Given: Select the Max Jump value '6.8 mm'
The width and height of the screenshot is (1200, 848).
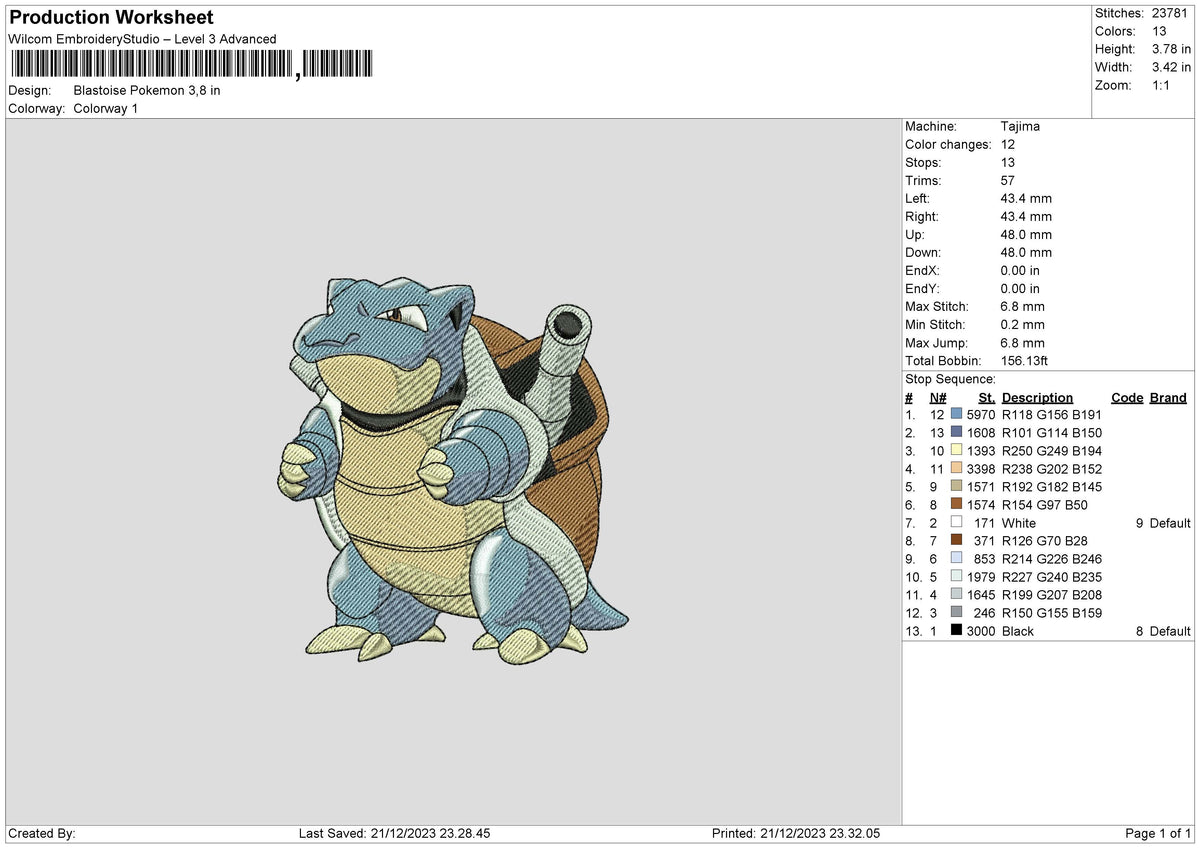Looking at the screenshot, I should point(1022,342).
